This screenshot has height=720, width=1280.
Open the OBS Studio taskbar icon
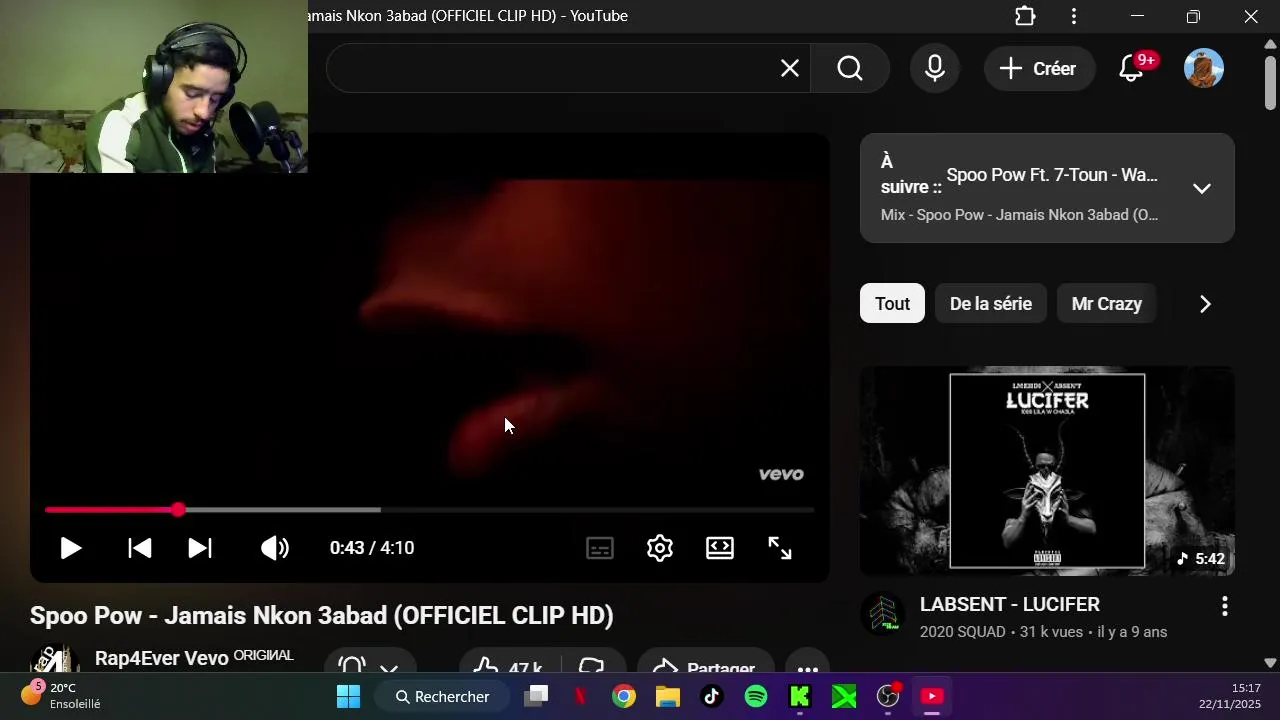[888, 696]
